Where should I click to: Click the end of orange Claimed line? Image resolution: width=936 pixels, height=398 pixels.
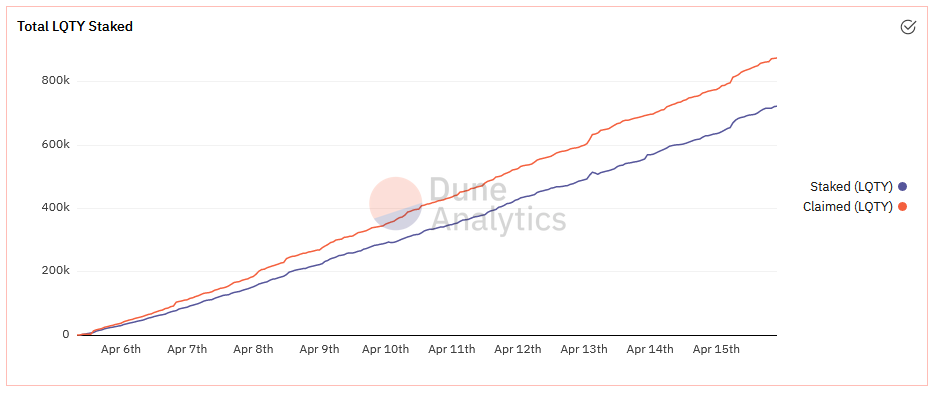click(776, 58)
